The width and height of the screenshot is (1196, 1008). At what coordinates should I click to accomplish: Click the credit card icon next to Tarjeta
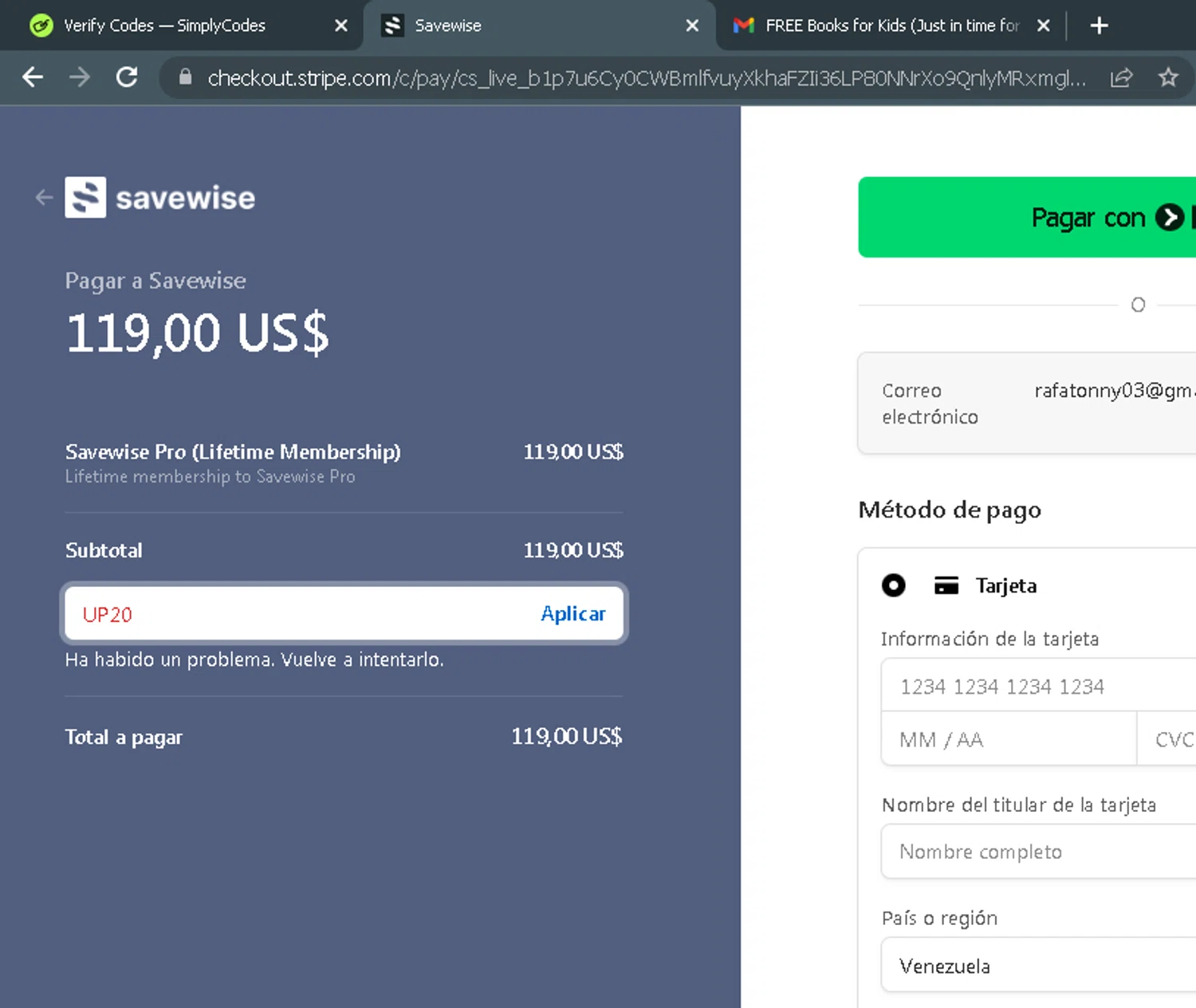[x=946, y=585]
